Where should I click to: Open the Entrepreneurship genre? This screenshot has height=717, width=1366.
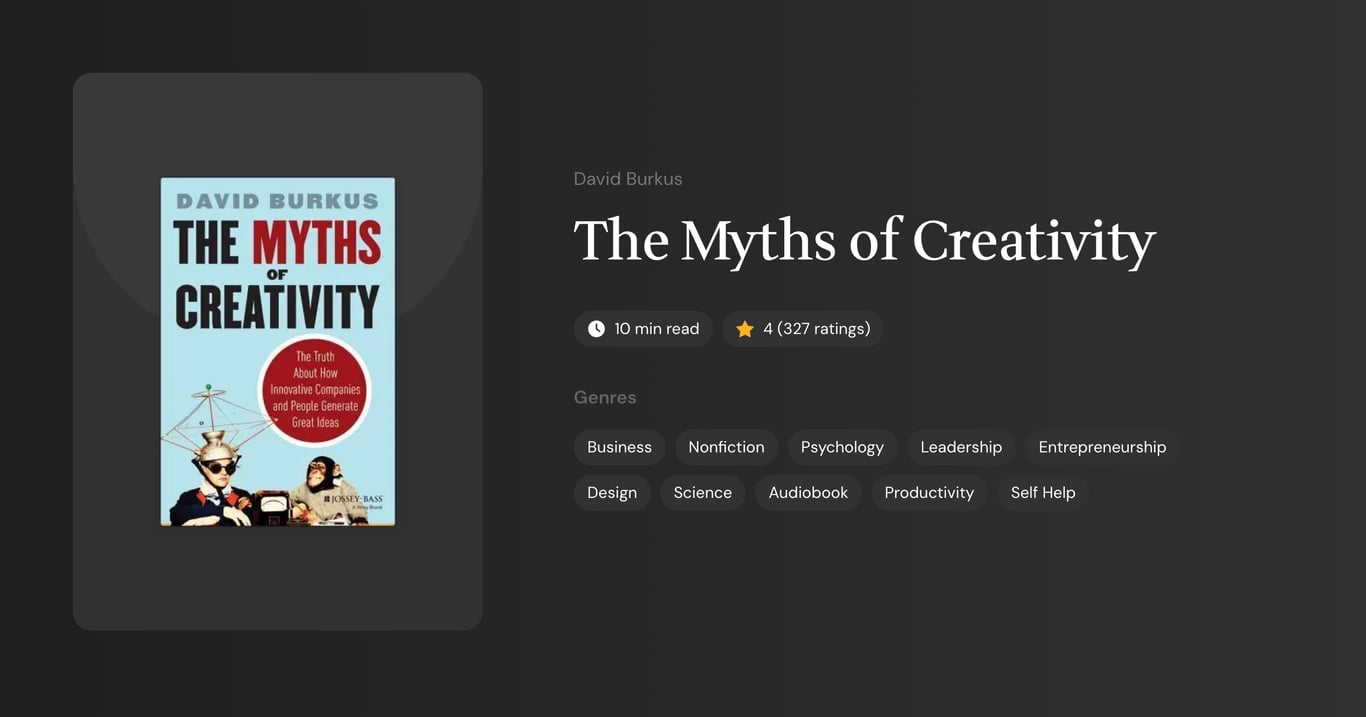[x=1101, y=447]
